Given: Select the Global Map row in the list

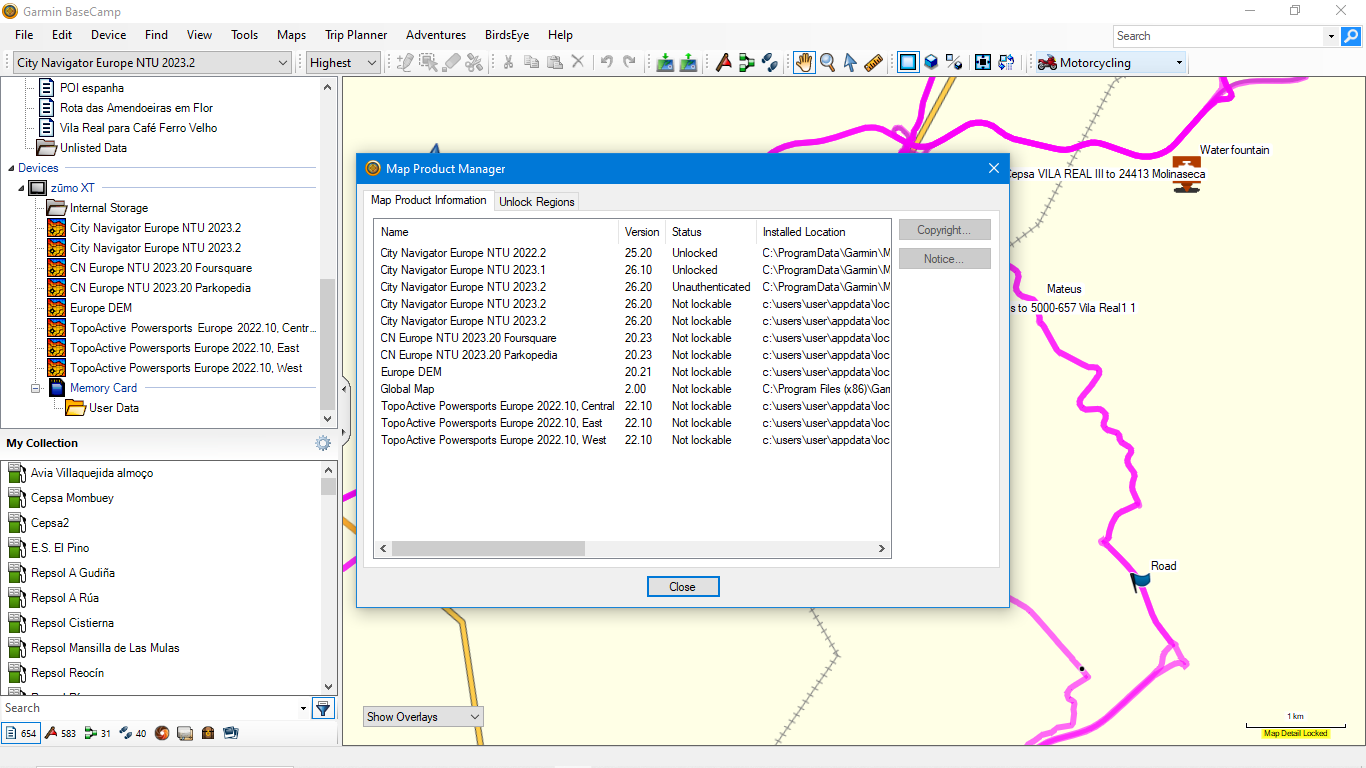Looking at the screenshot, I should click(x=632, y=389).
